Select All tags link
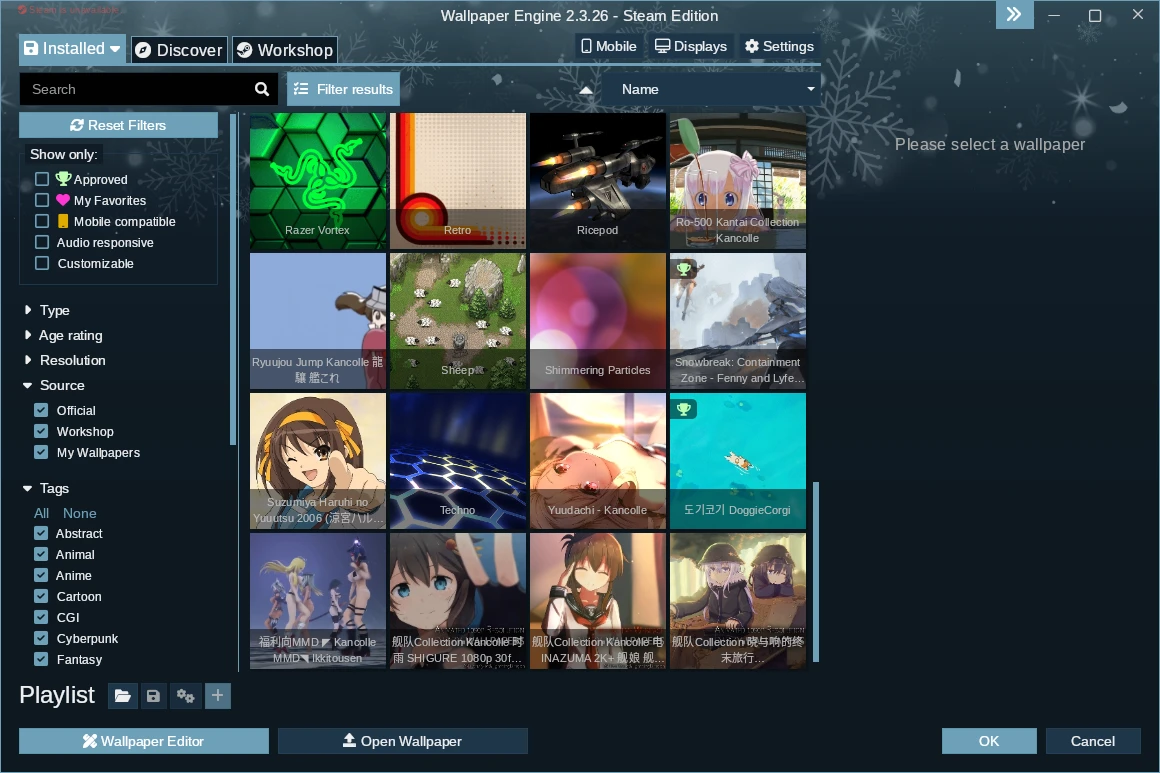 pos(41,513)
